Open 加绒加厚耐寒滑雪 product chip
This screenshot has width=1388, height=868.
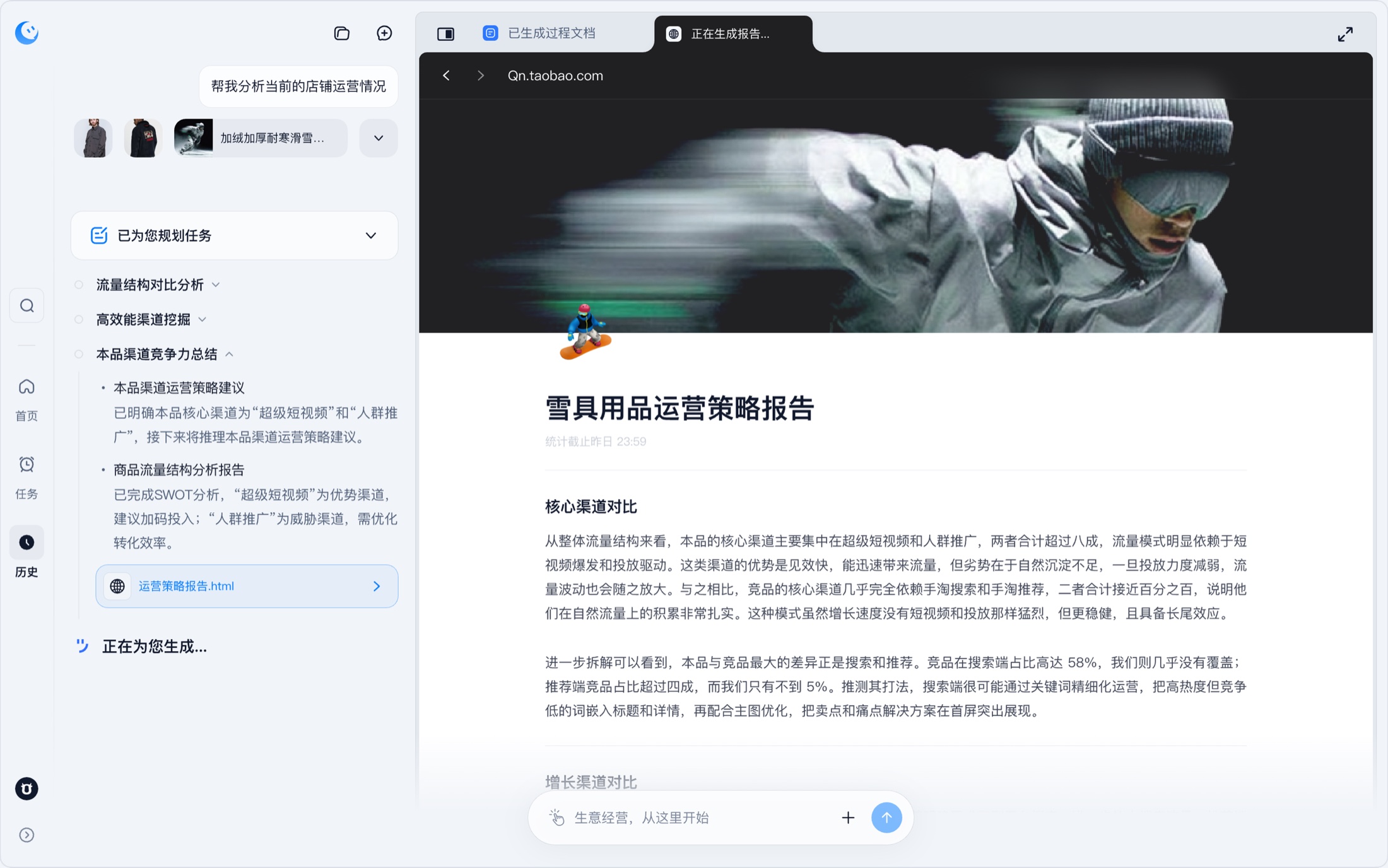(261, 138)
